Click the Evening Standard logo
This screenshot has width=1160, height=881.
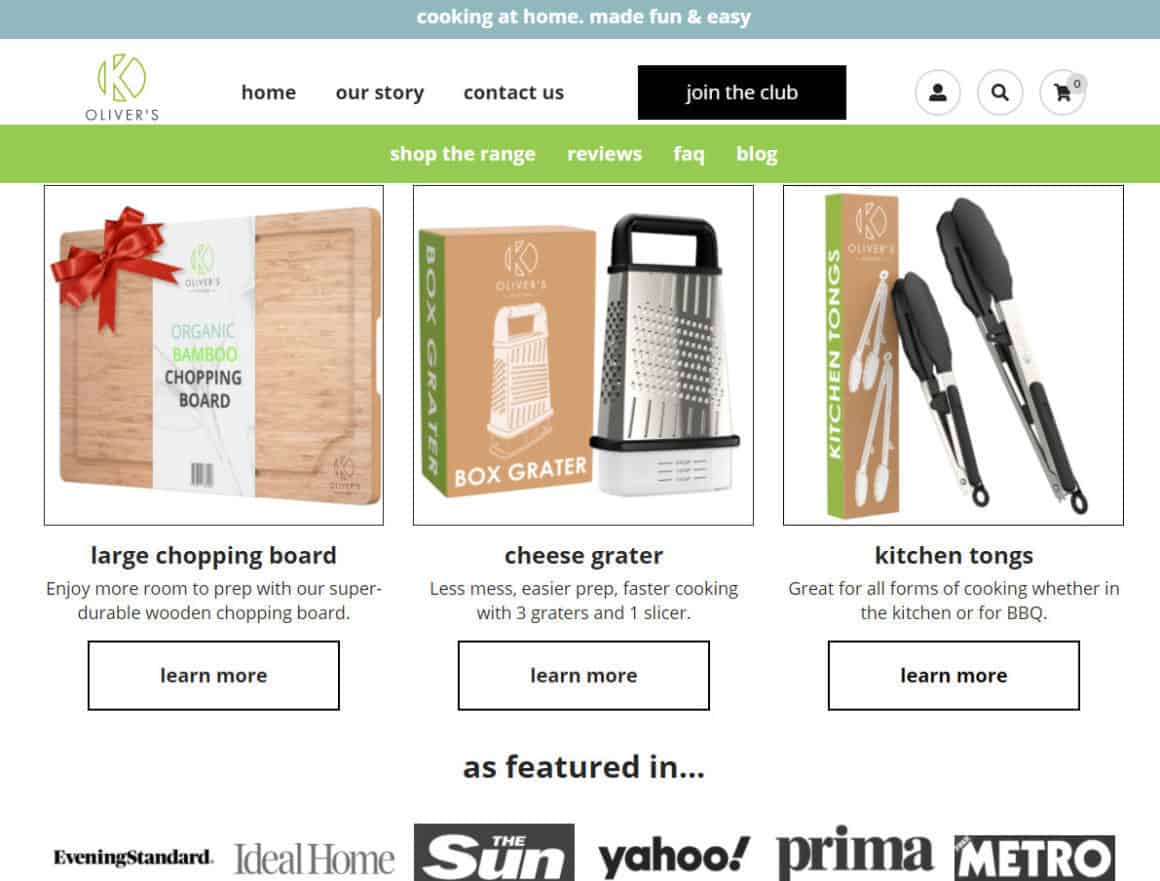pos(133,857)
